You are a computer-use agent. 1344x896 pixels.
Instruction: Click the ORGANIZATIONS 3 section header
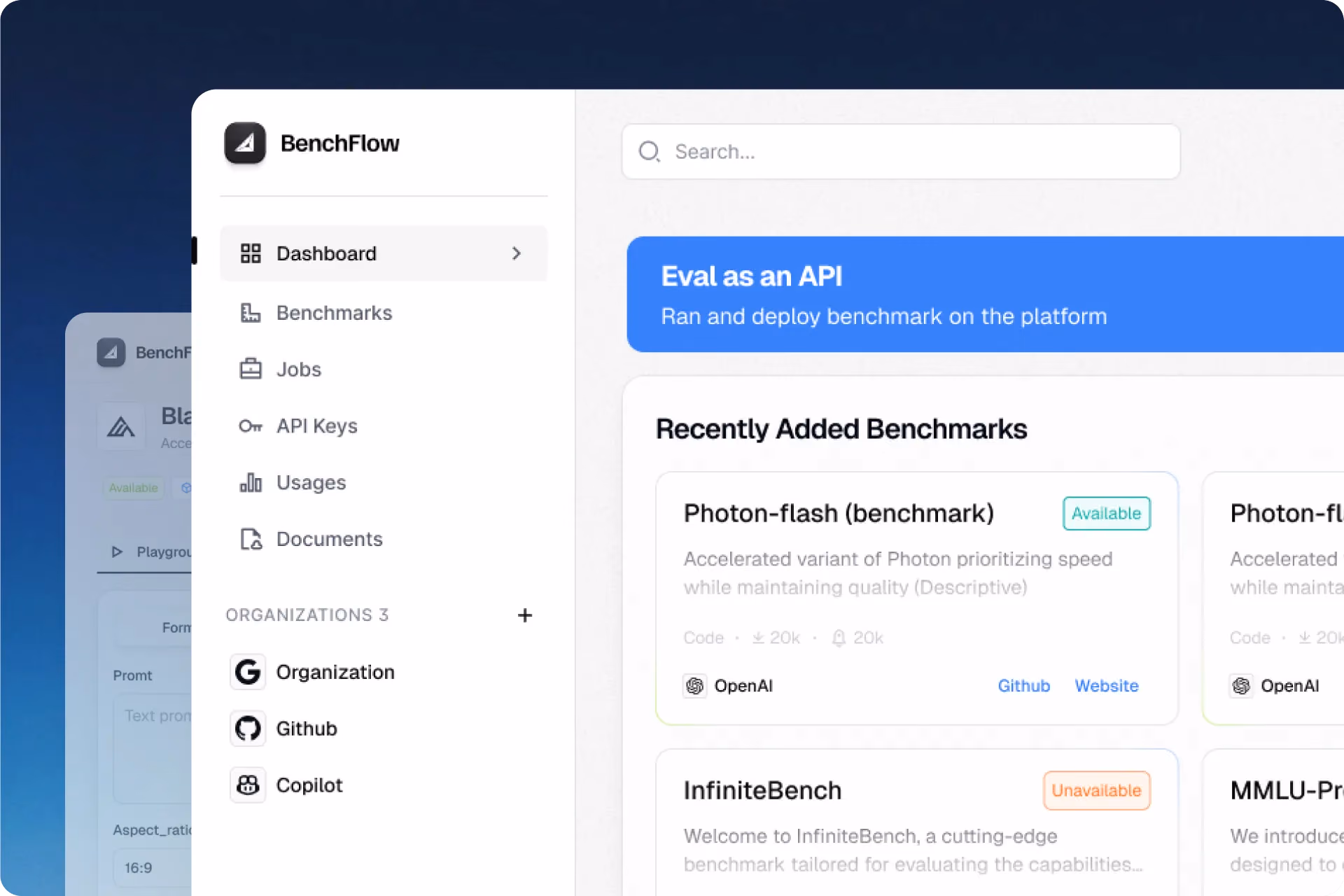pos(307,615)
